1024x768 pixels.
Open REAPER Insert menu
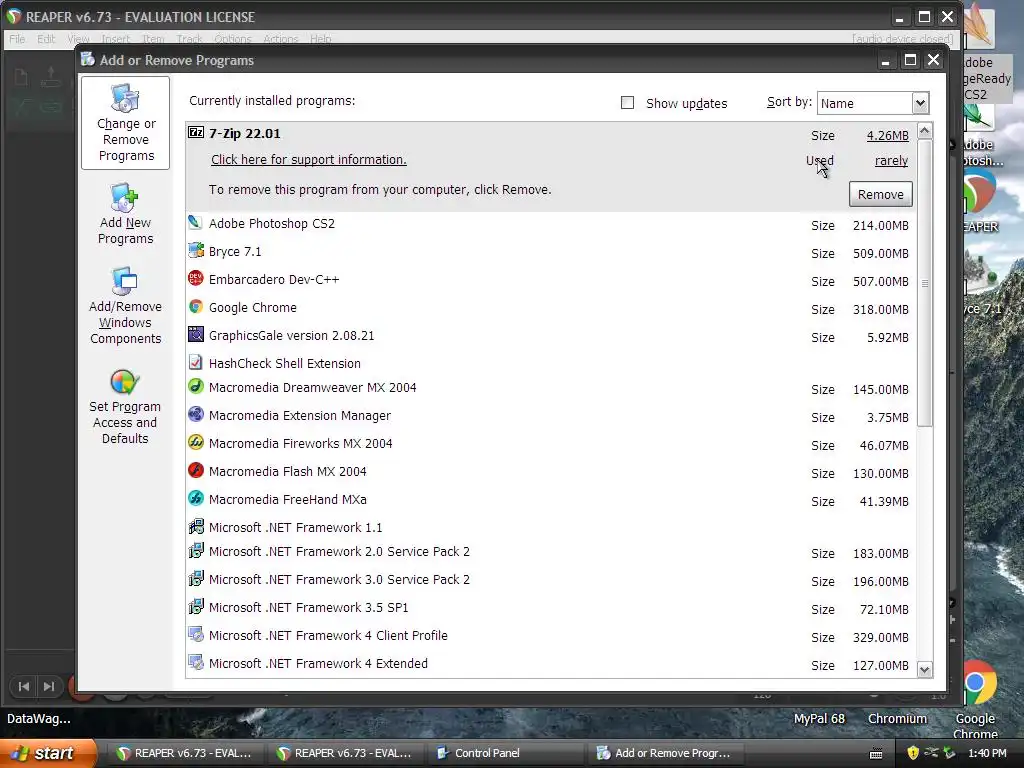click(116, 39)
